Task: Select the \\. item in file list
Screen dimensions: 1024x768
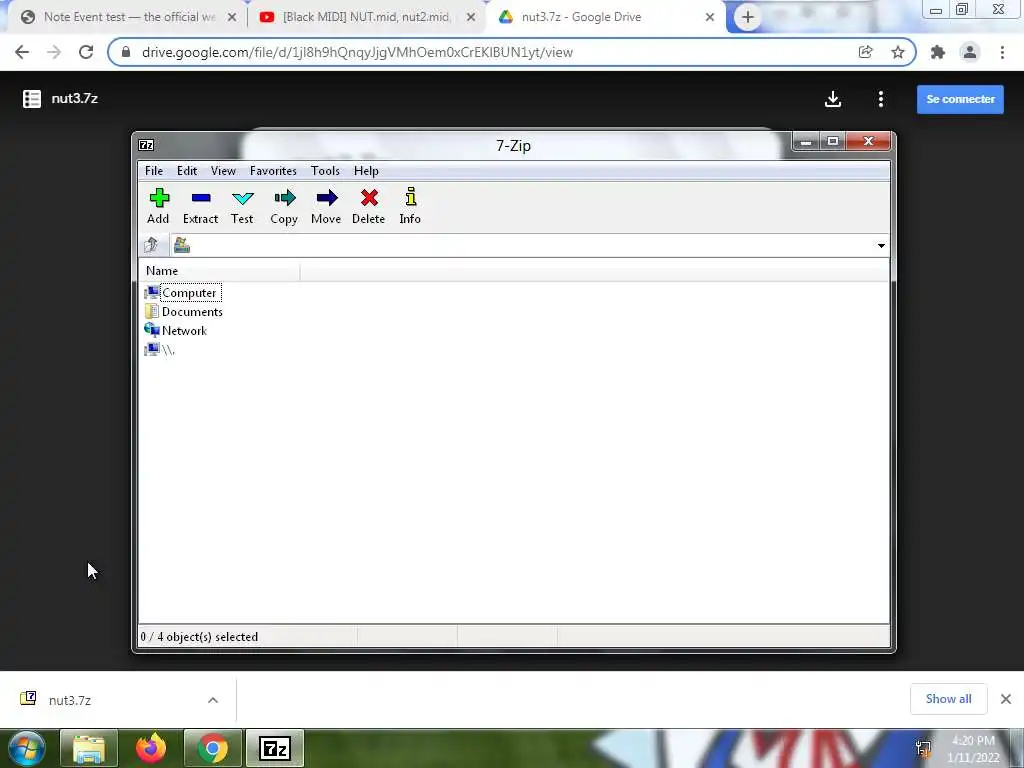Action: [159, 349]
